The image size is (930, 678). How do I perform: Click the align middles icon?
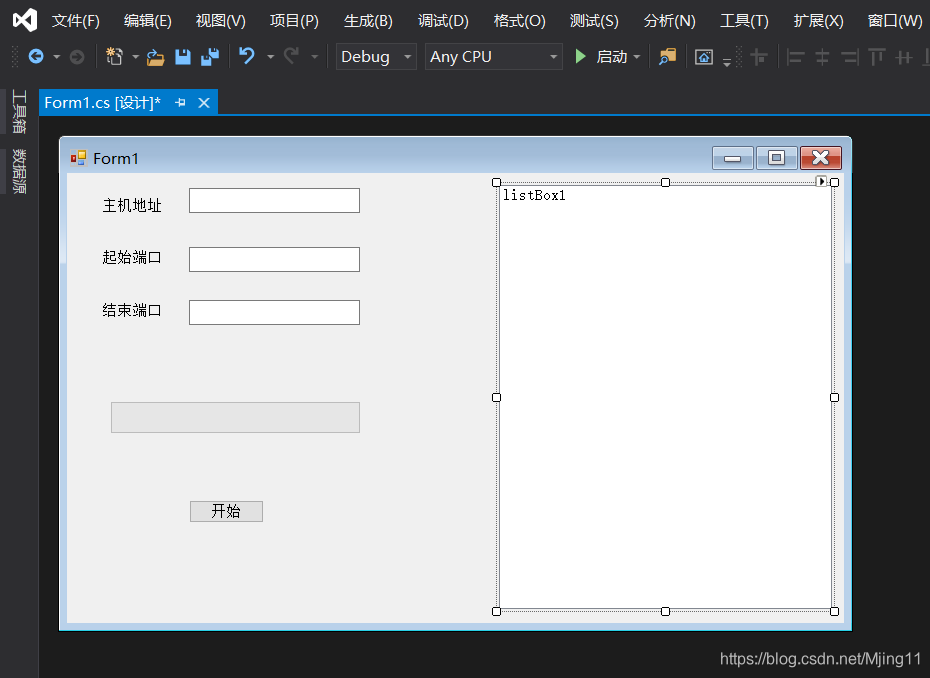click(x=904, y=58)
